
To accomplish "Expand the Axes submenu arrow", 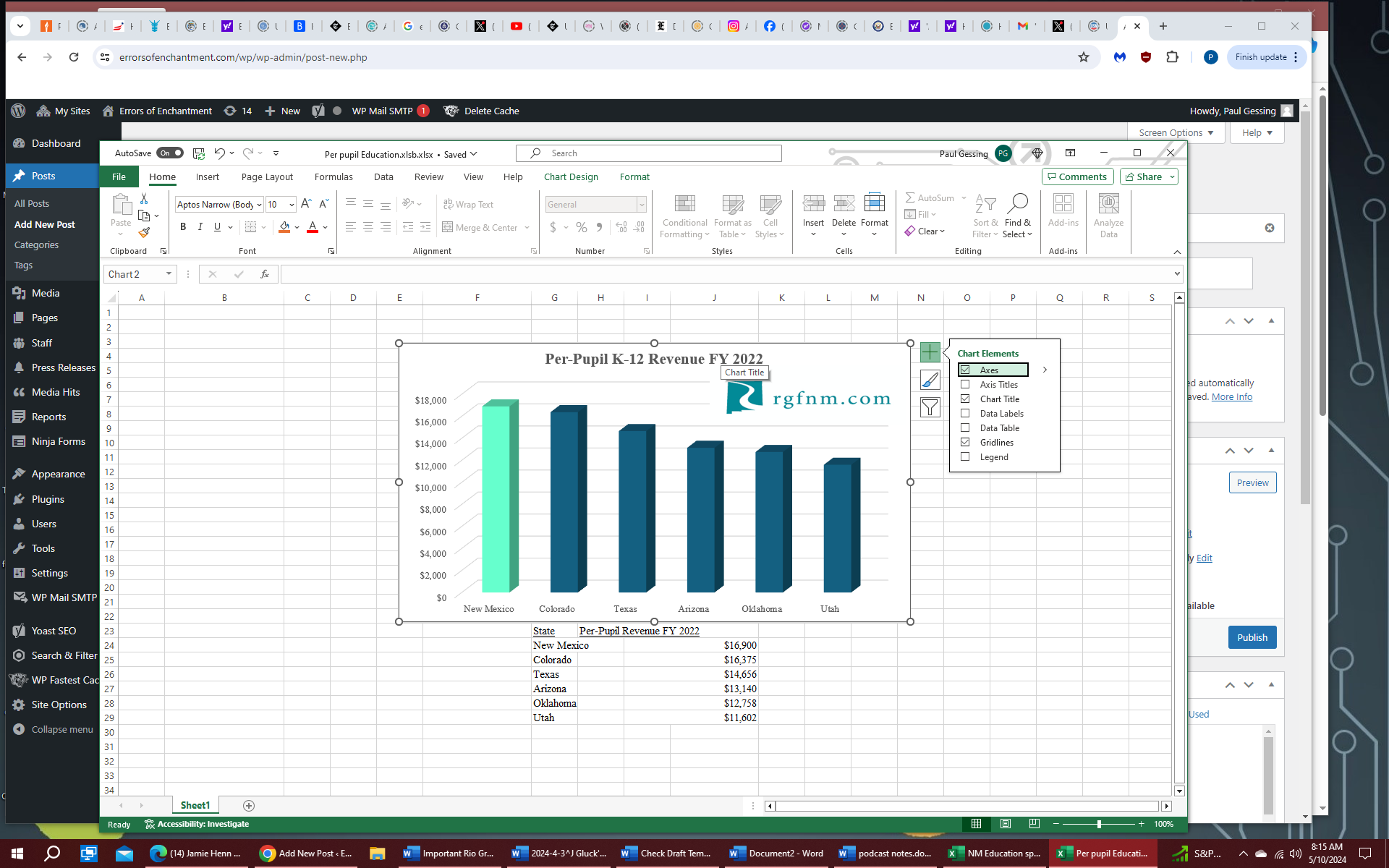I will point(1045,370).
